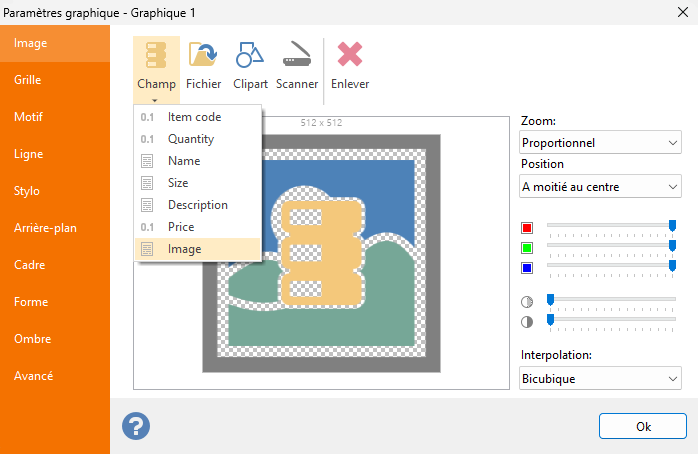Open the Ombre settings tab
This screenshot has height=454, width=698.
(x=55, y=339)
